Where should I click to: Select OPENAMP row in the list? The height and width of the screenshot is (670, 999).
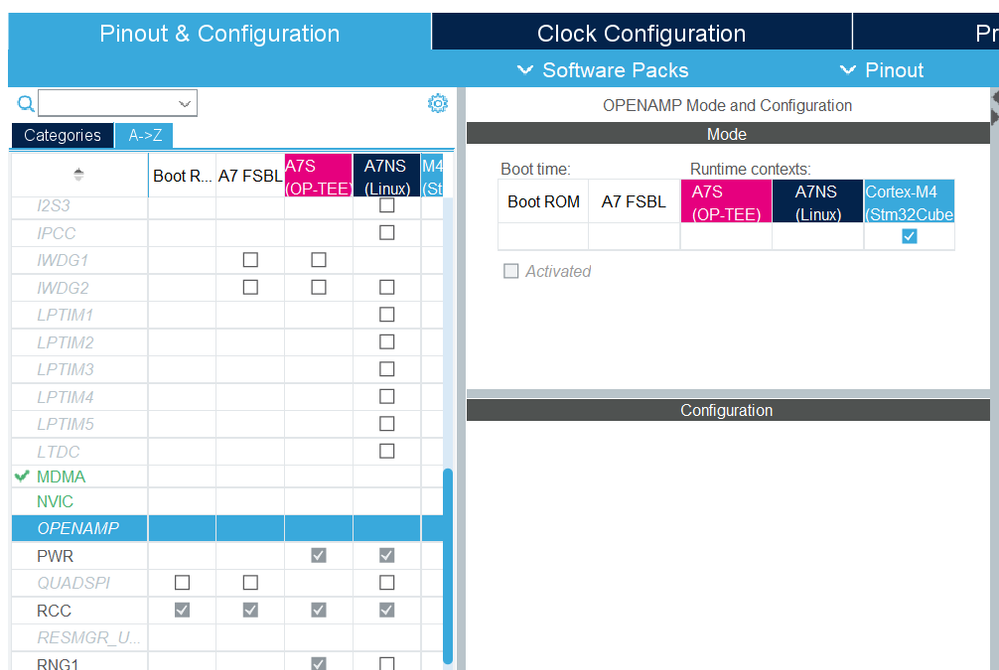(227, 528)
